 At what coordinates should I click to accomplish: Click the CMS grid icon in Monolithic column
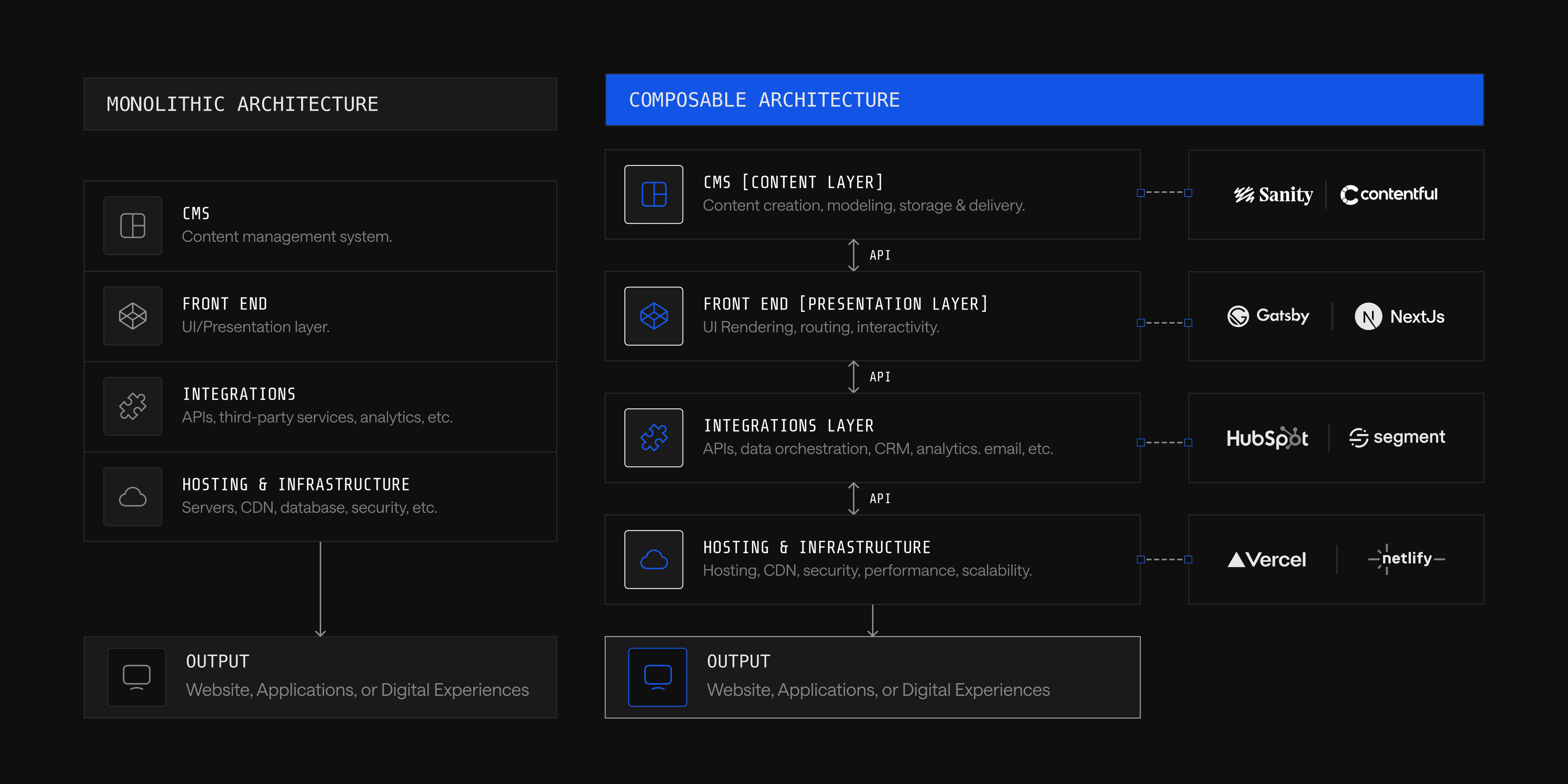[x=133, y=225]
